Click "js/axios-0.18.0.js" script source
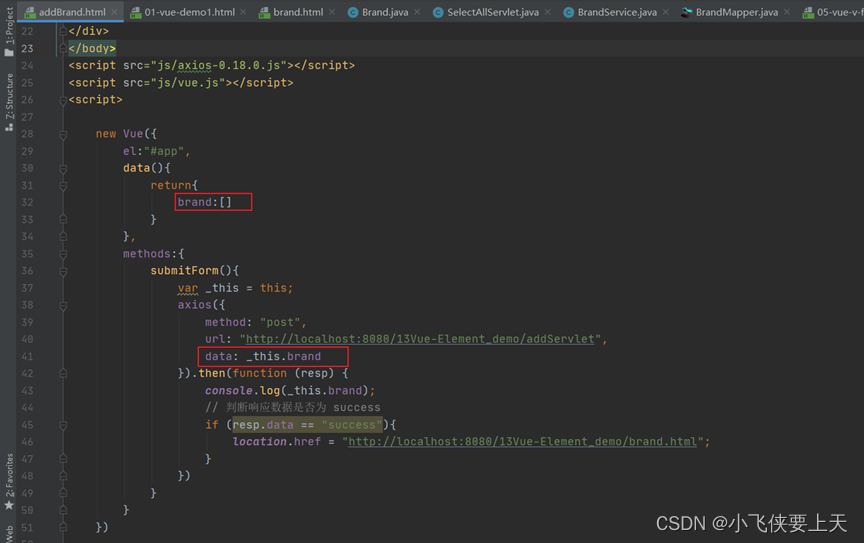This screenshot has width=864, height=543. 219,65
